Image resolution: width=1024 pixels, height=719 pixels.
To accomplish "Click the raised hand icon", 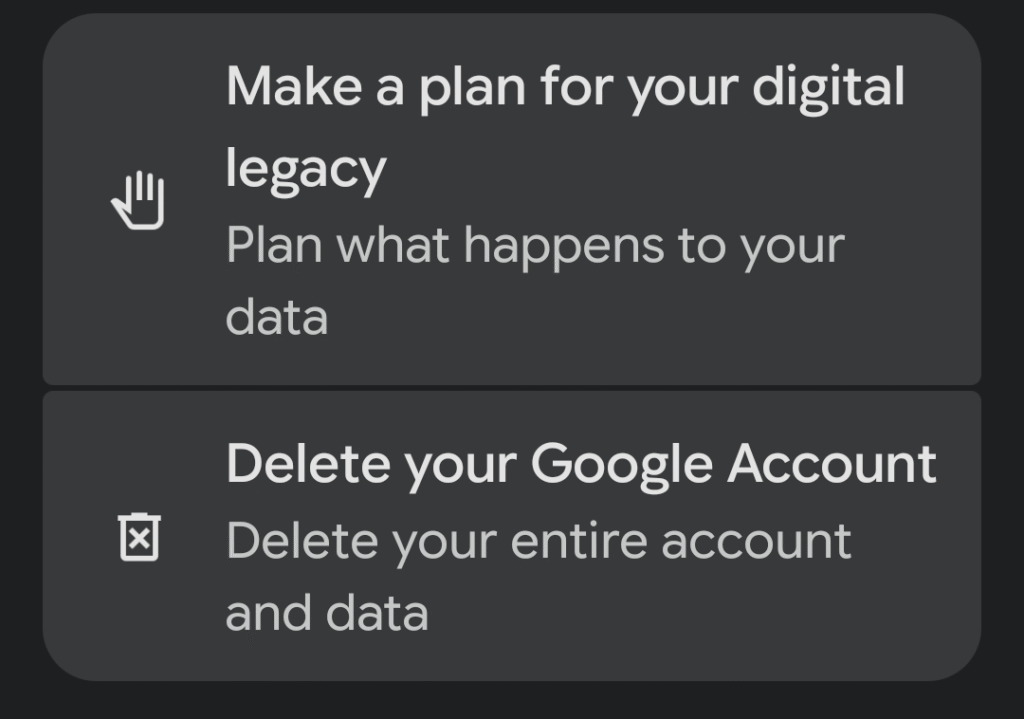I will click(x=137, y=201).
